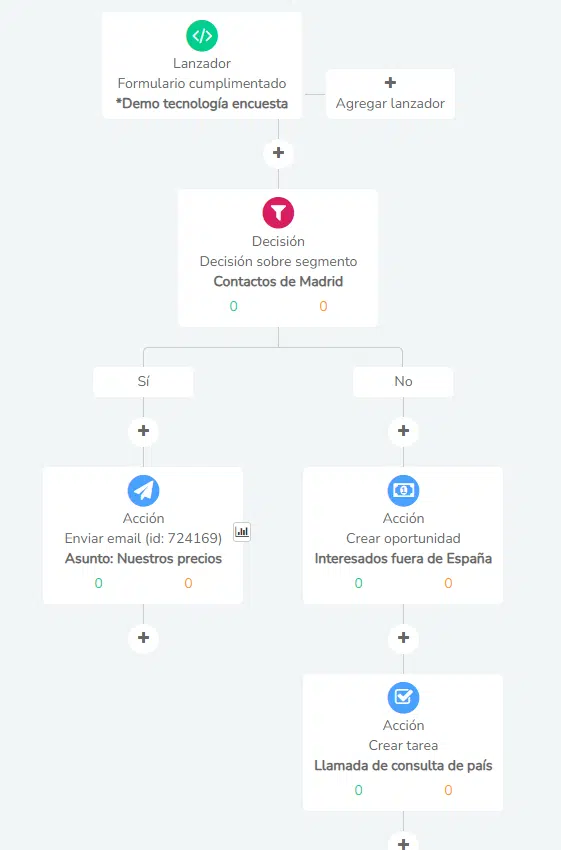Select the Sí branch label
Image resolution: width=561 pixels, height=850 pixels.
[143, 382]
